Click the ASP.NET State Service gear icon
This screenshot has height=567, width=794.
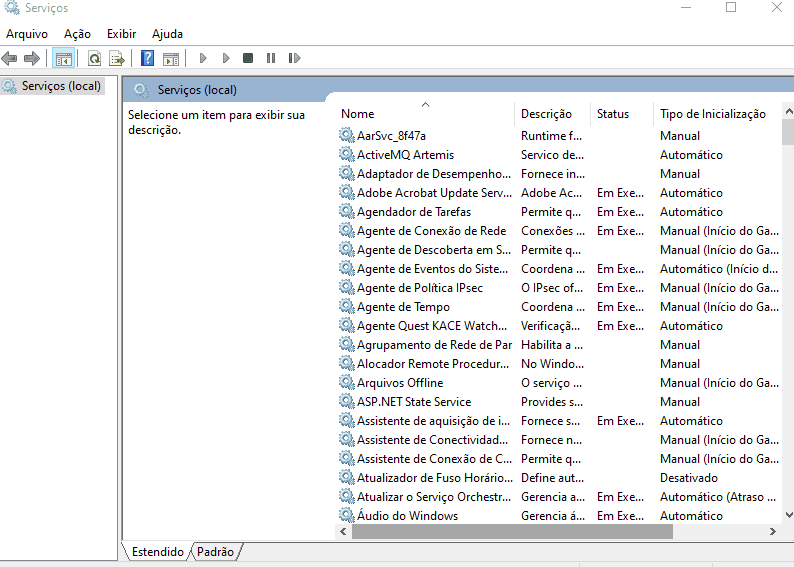pos(346,401)
